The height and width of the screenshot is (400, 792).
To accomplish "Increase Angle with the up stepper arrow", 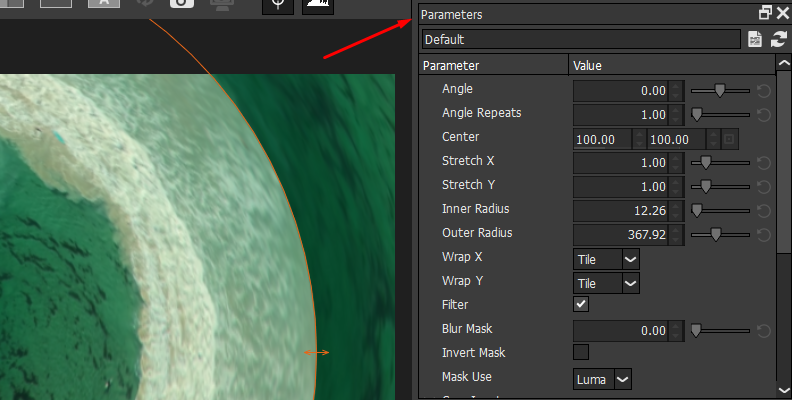I will click(676, 86).
